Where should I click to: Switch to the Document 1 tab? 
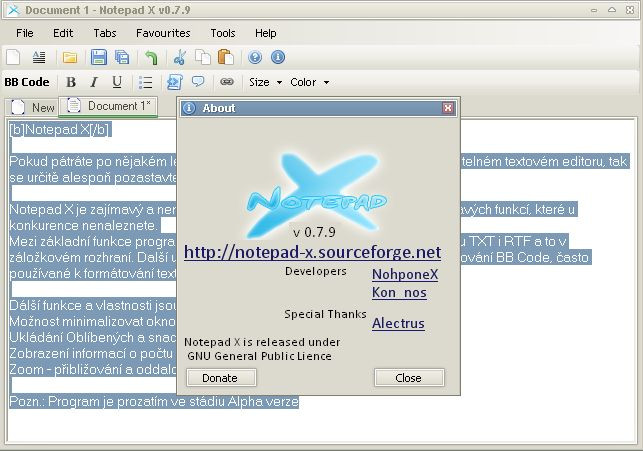pyautogui.click(x=108, y=106)
